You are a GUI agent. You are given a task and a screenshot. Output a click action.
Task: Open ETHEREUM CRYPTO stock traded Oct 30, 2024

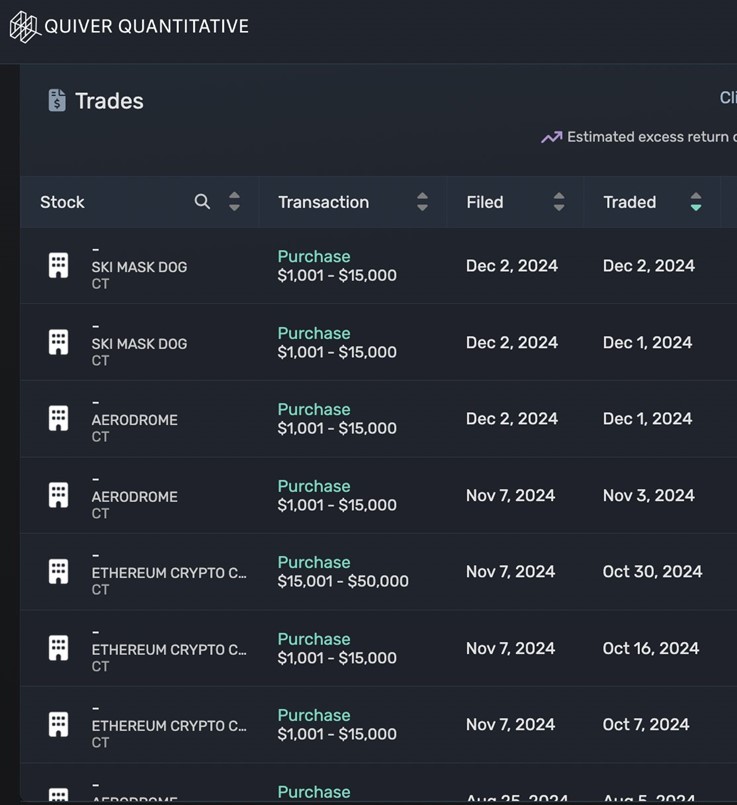169,573
